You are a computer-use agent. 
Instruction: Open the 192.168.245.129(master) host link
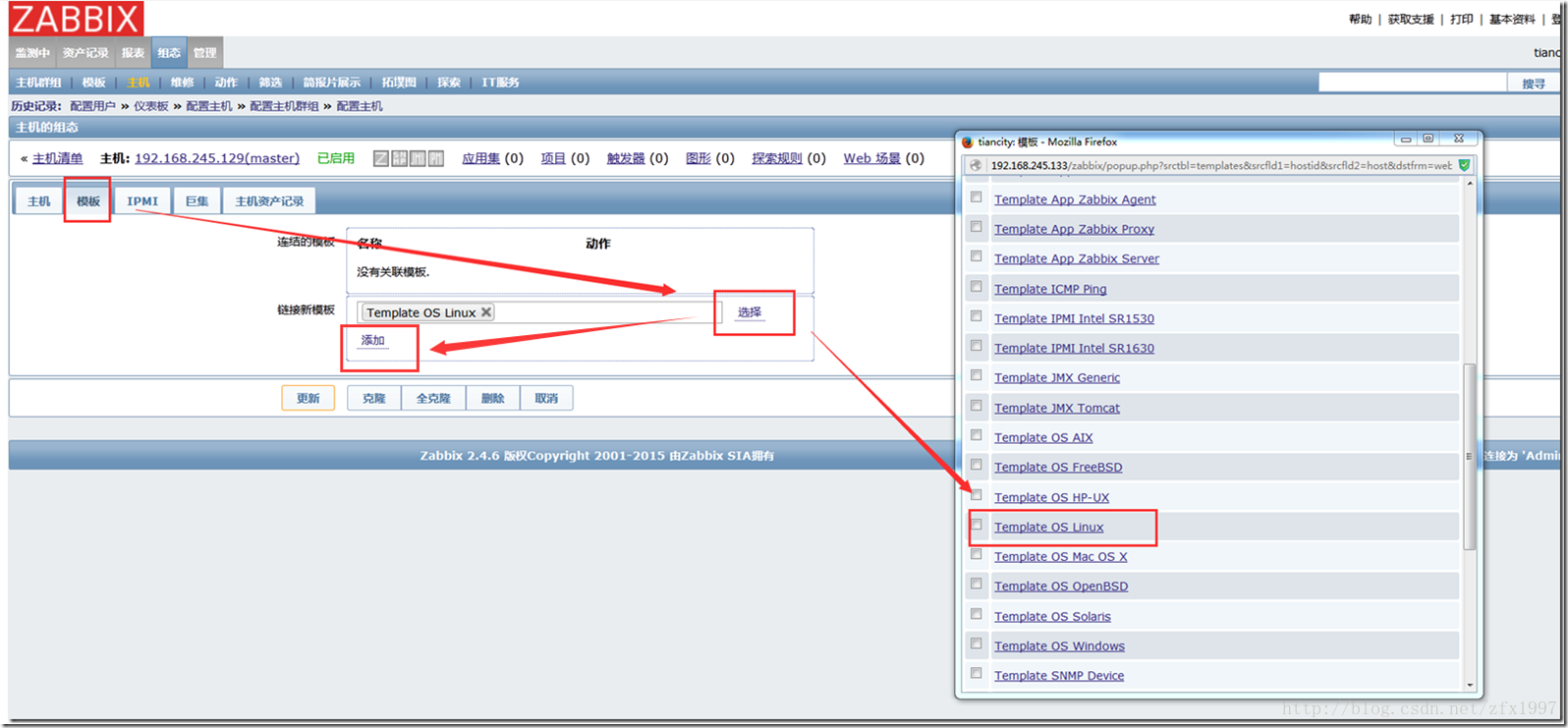[217, 158]
